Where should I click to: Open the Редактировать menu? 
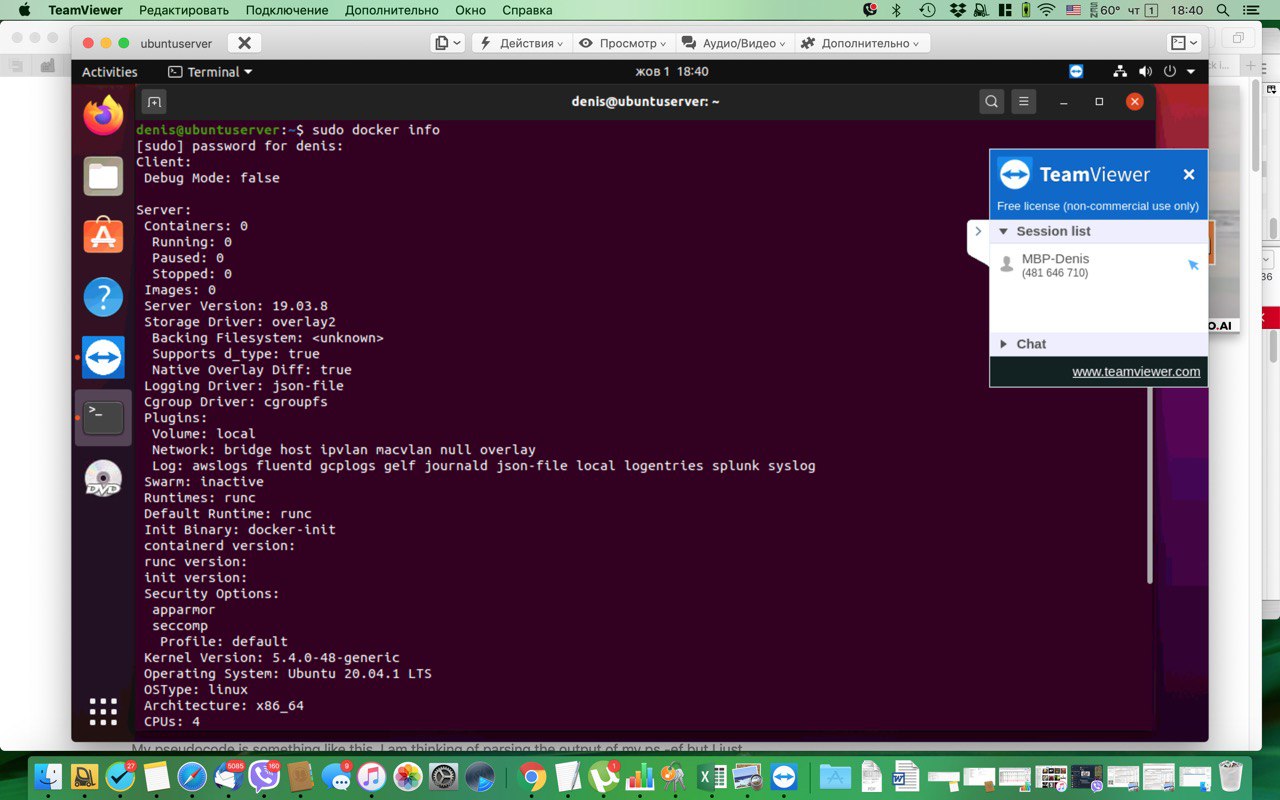tap(184, 10)
